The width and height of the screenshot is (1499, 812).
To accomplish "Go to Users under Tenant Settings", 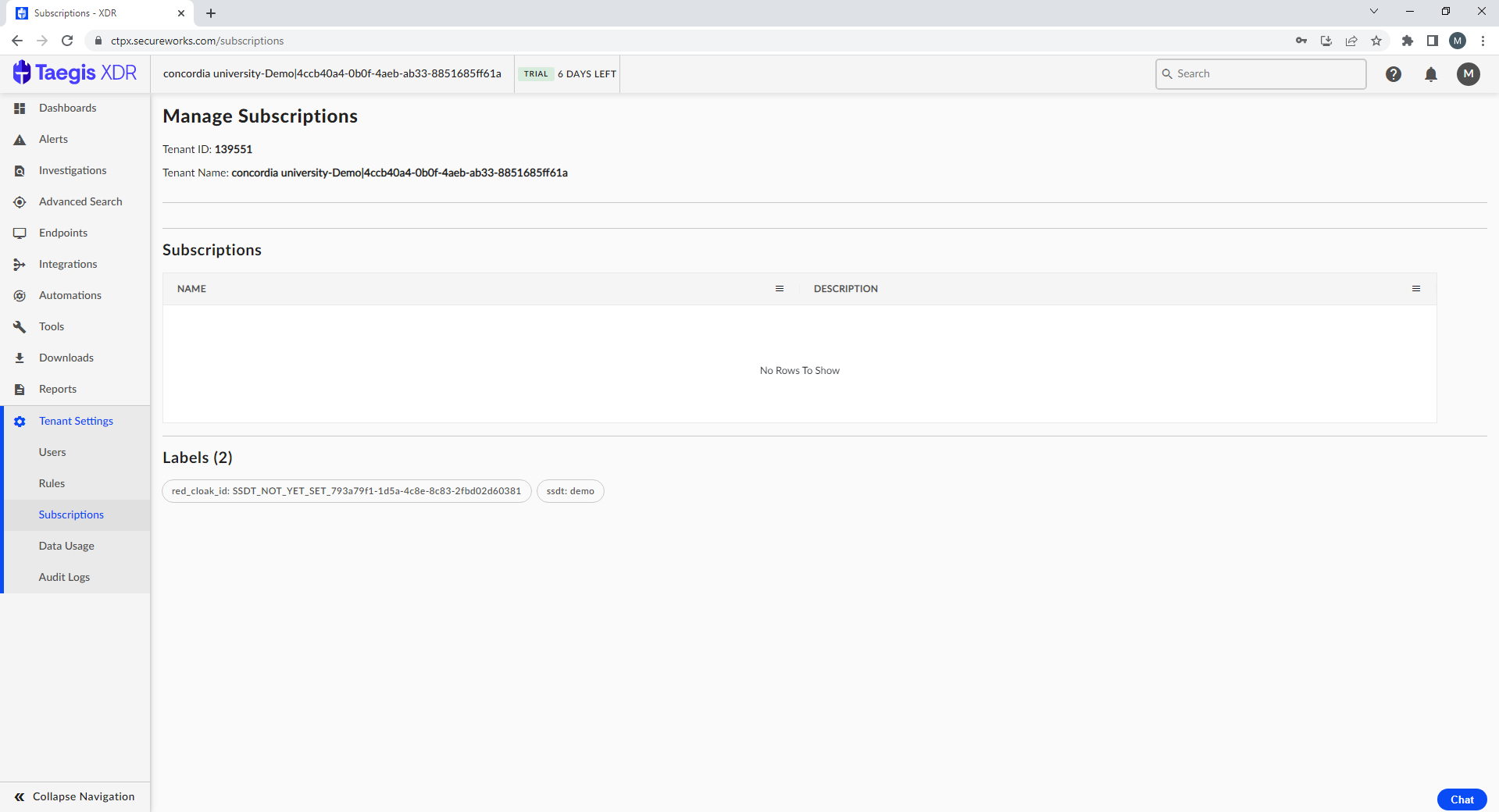I will point(52,452).
